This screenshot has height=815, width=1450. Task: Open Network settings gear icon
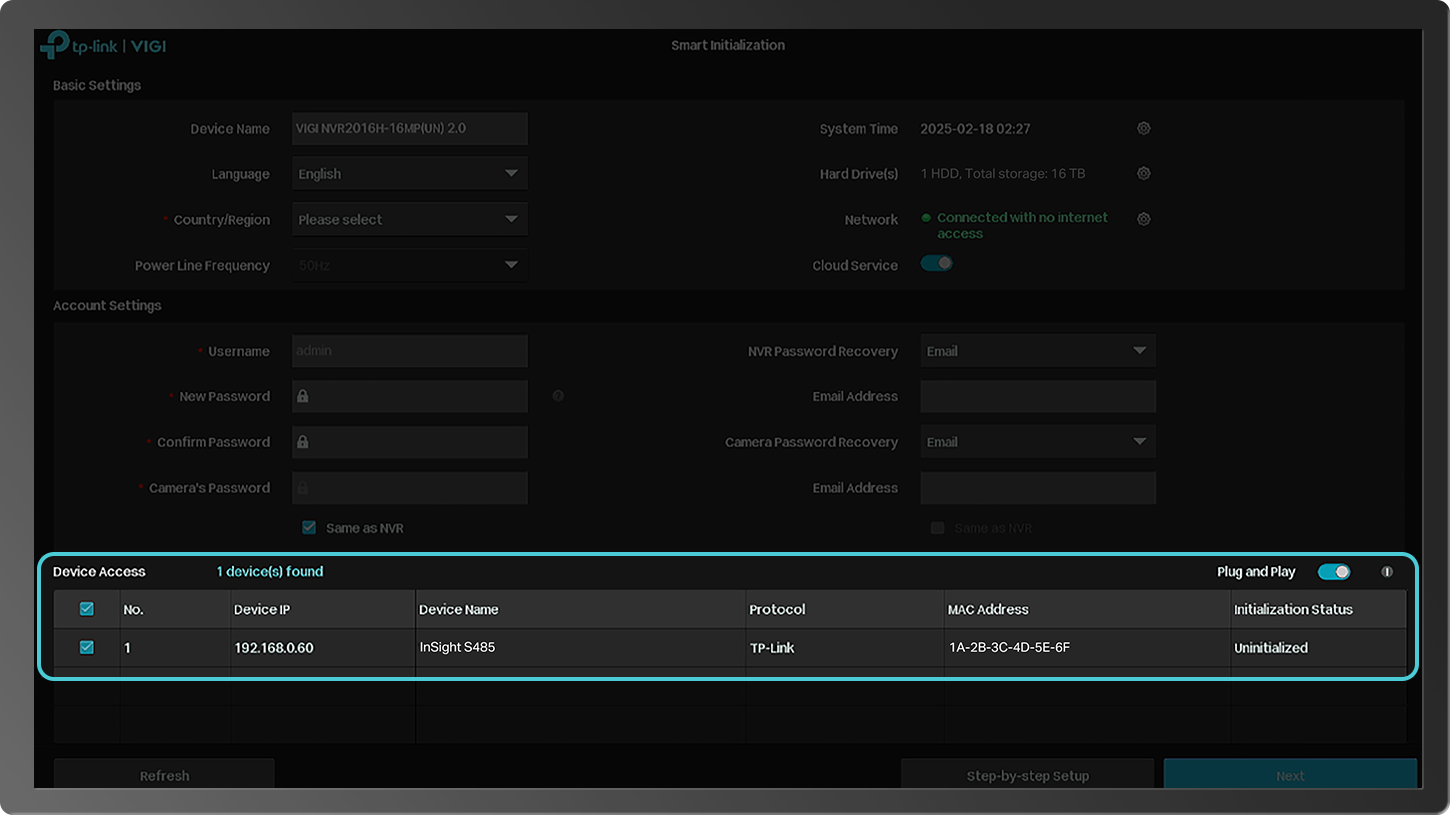1144,219
